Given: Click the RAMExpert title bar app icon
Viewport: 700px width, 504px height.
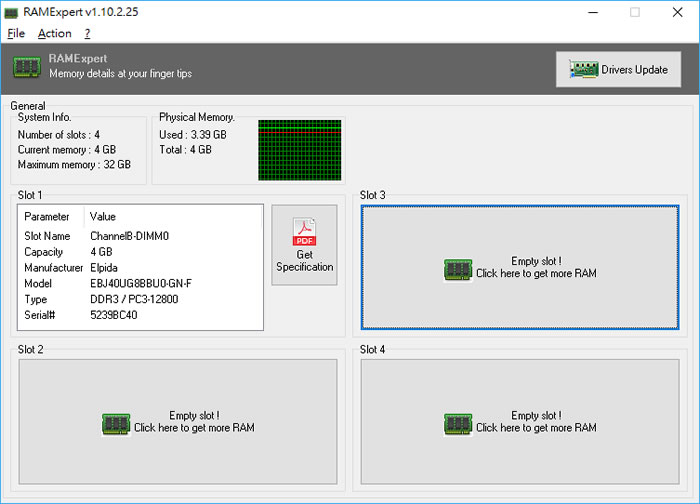Looking at the screenshot, I should [x=12, y=12].
